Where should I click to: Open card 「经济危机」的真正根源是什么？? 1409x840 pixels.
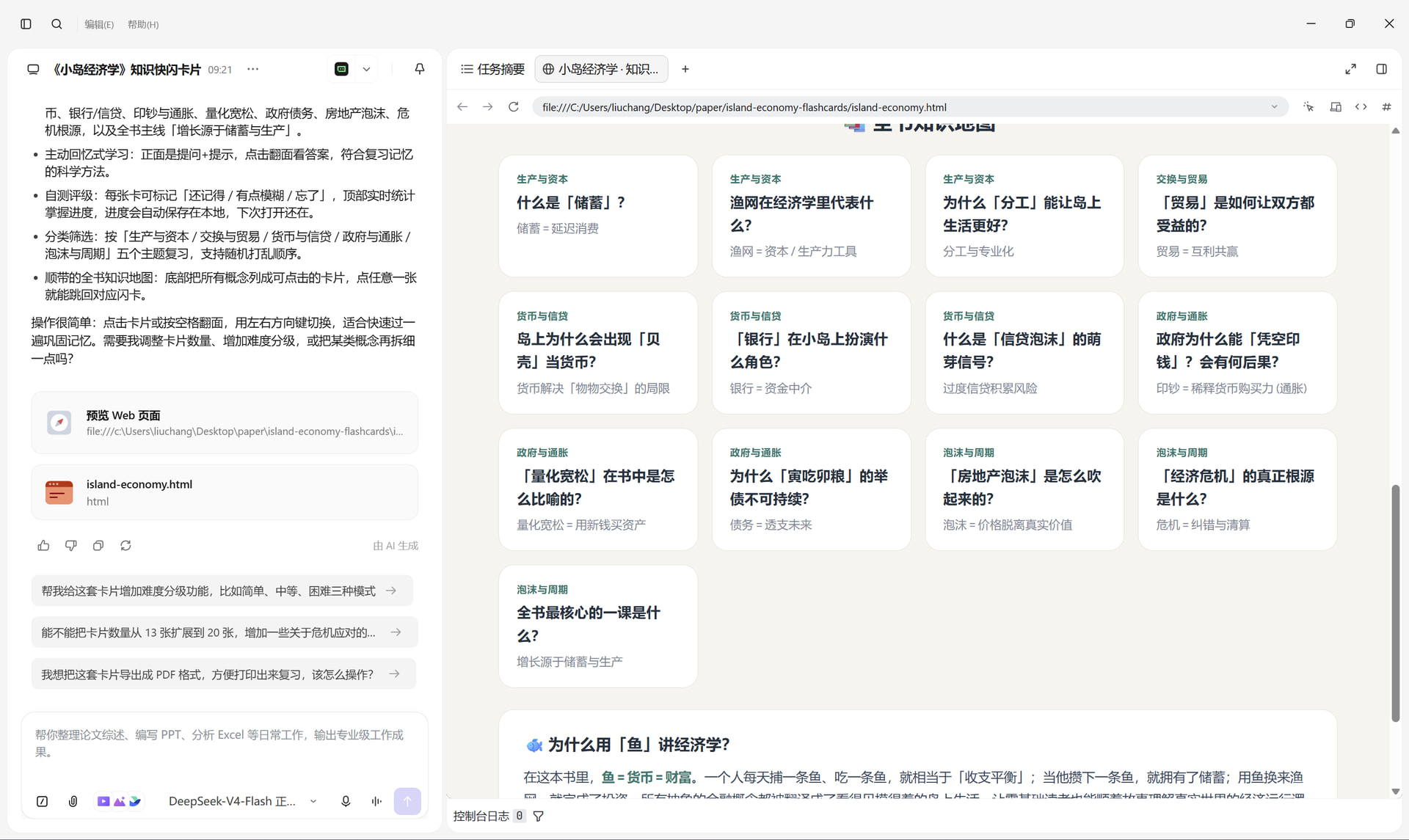tap(1237, 489)
